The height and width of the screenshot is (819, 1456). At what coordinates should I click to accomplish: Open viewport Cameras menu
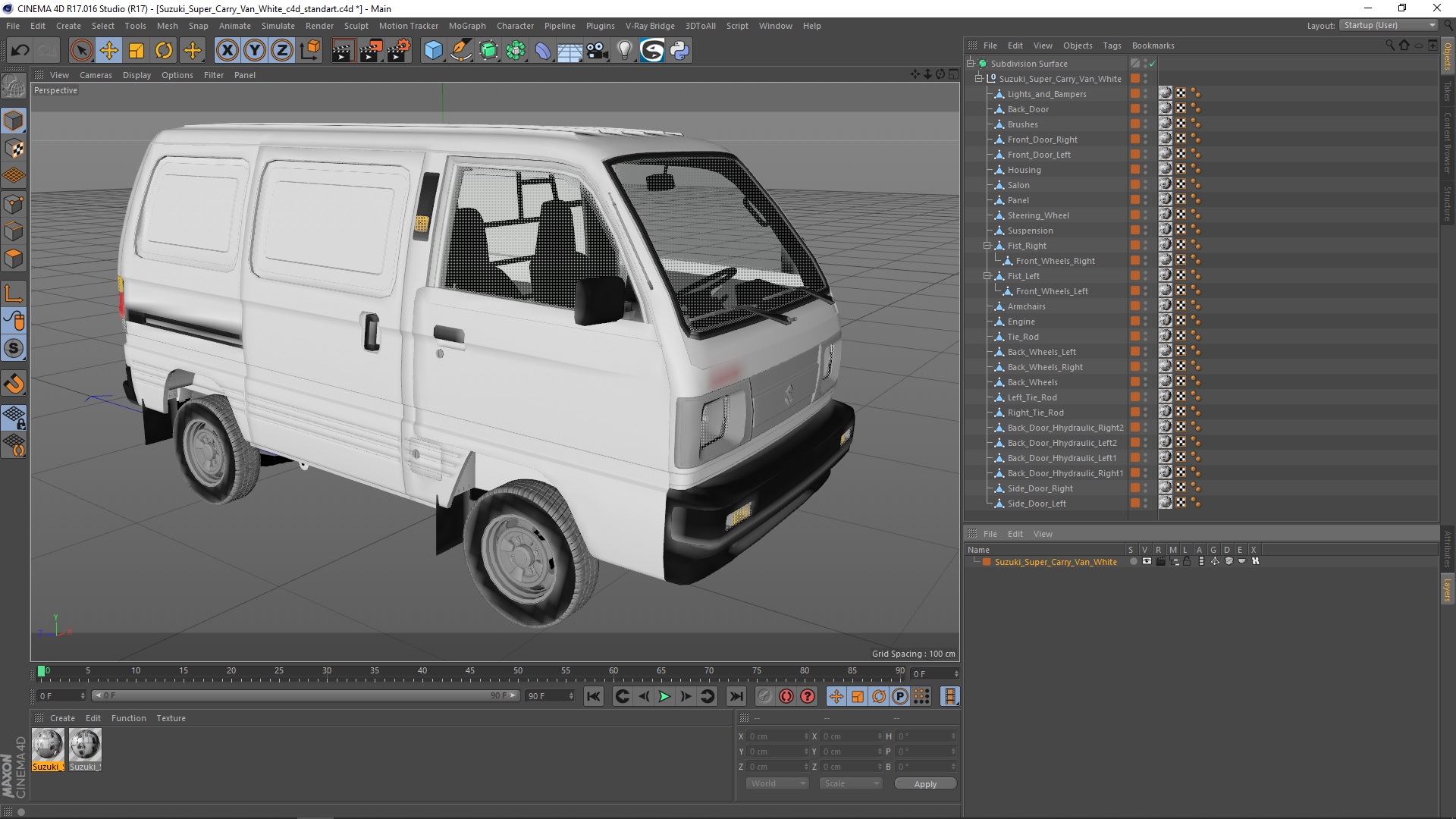pos(96,75)
